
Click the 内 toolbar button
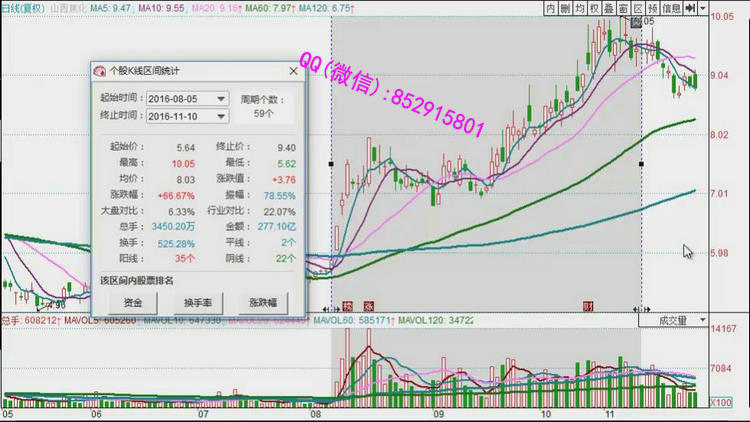click(x=549, y=8)
